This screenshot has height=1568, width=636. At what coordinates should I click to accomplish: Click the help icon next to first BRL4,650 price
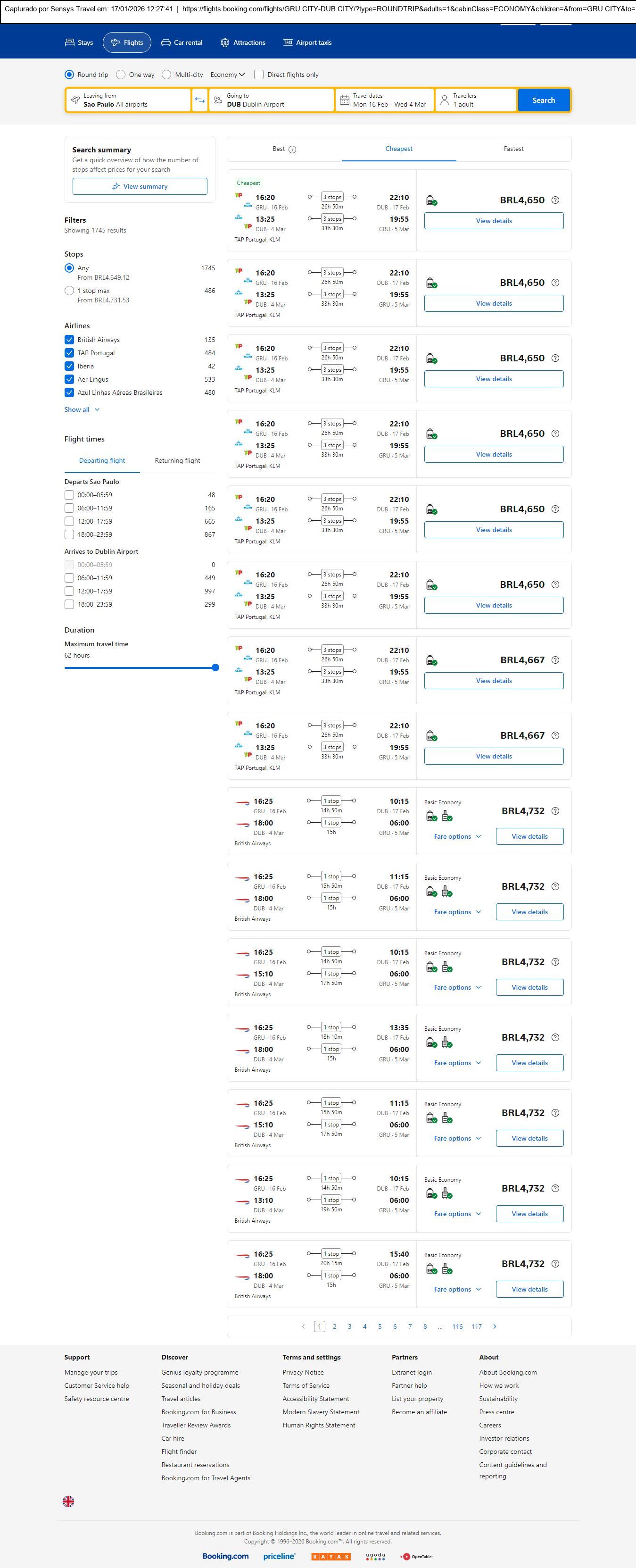coord(554,200)
